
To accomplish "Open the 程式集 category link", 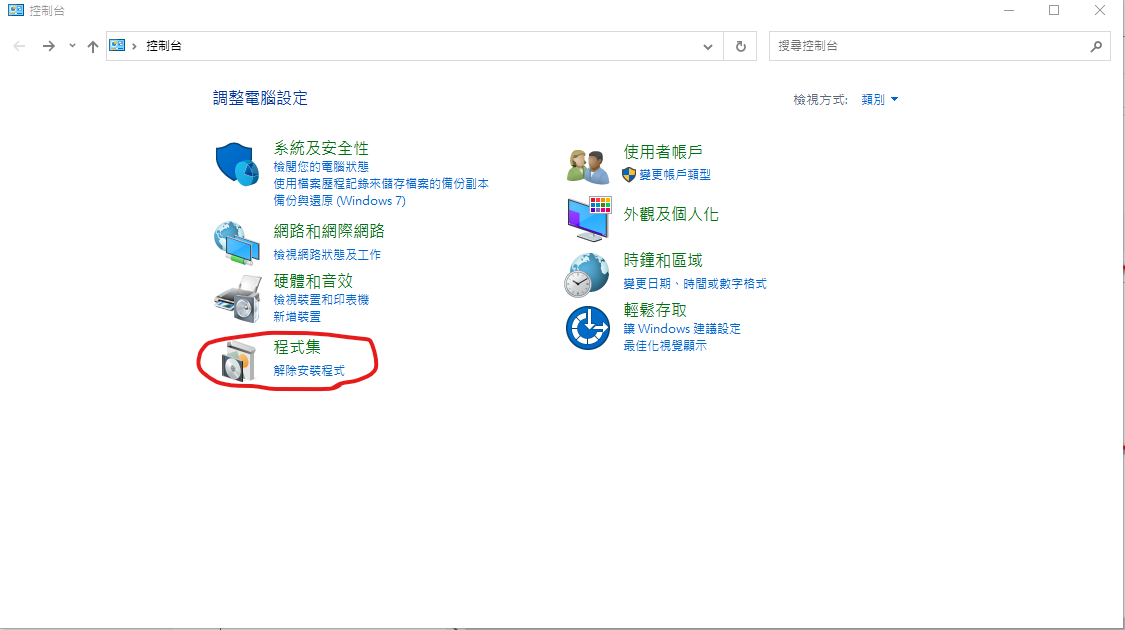I will point(297,347).
